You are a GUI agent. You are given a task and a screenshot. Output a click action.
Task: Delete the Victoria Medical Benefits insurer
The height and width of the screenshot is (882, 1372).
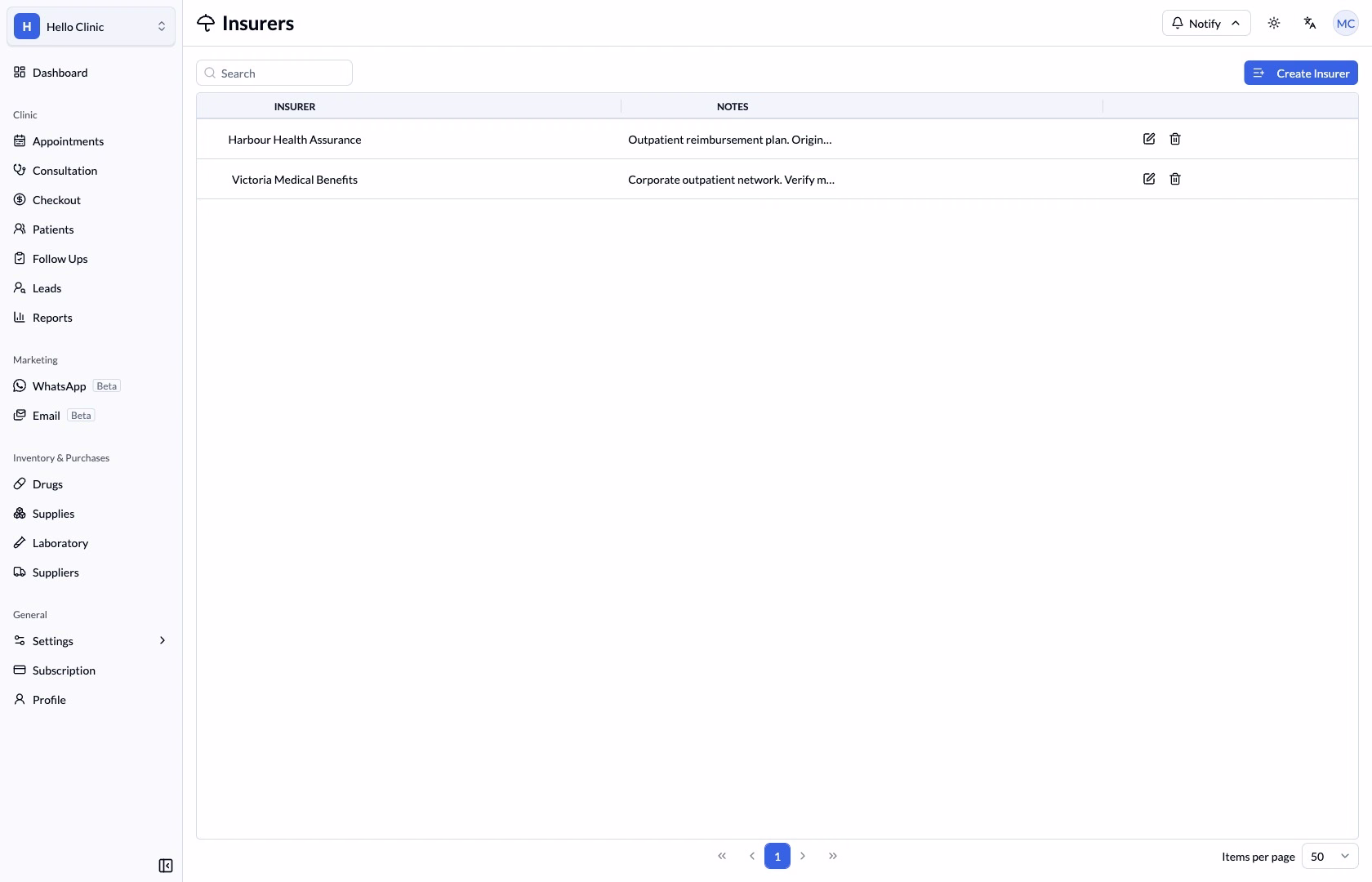(1175, 179)
